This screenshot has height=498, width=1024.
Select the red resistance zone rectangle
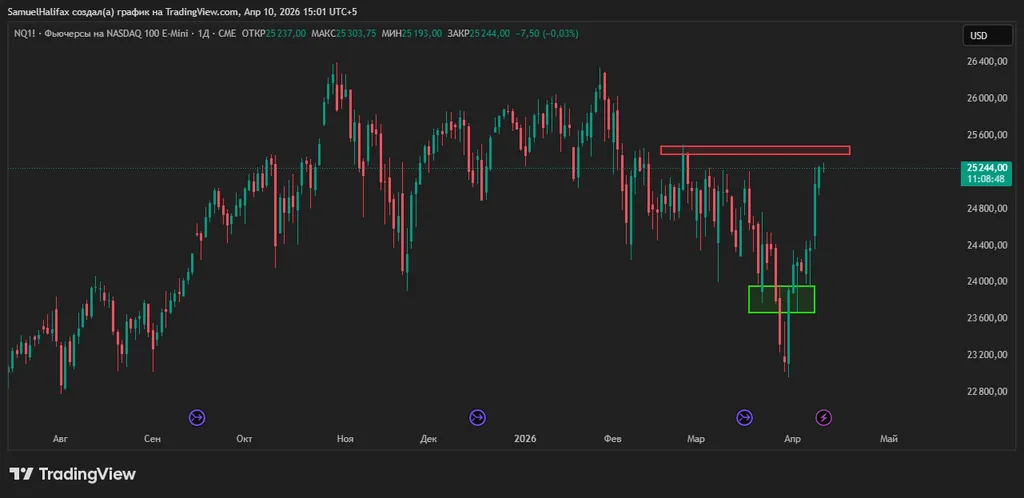point(755,151)
